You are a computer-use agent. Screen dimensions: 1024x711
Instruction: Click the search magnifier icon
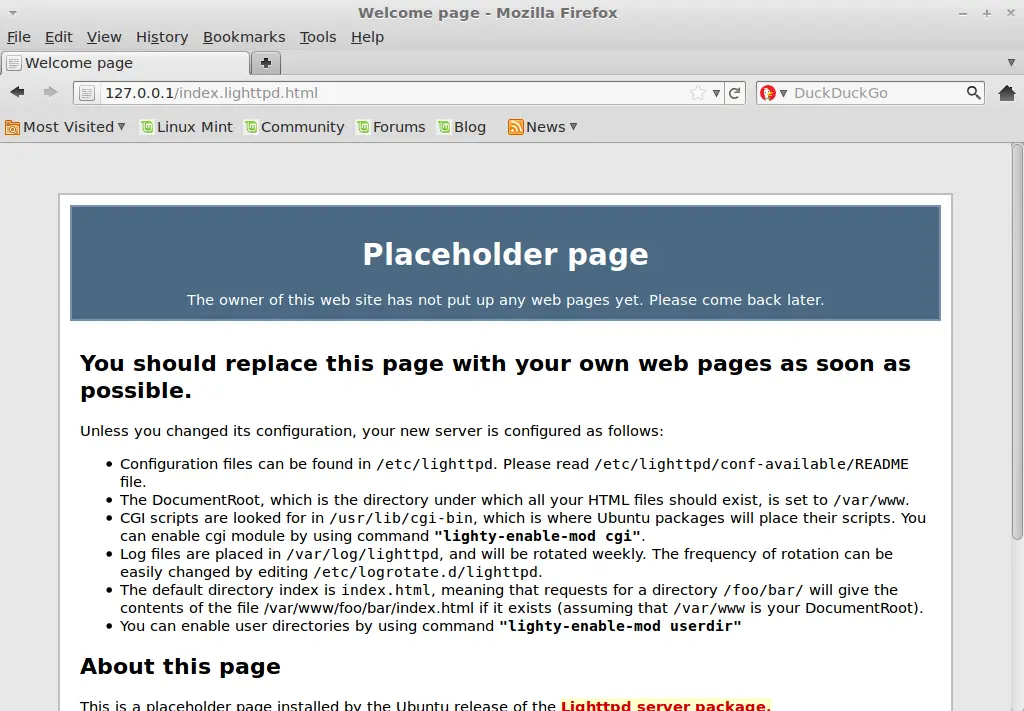pyautogui.click(x=973, y=93)
